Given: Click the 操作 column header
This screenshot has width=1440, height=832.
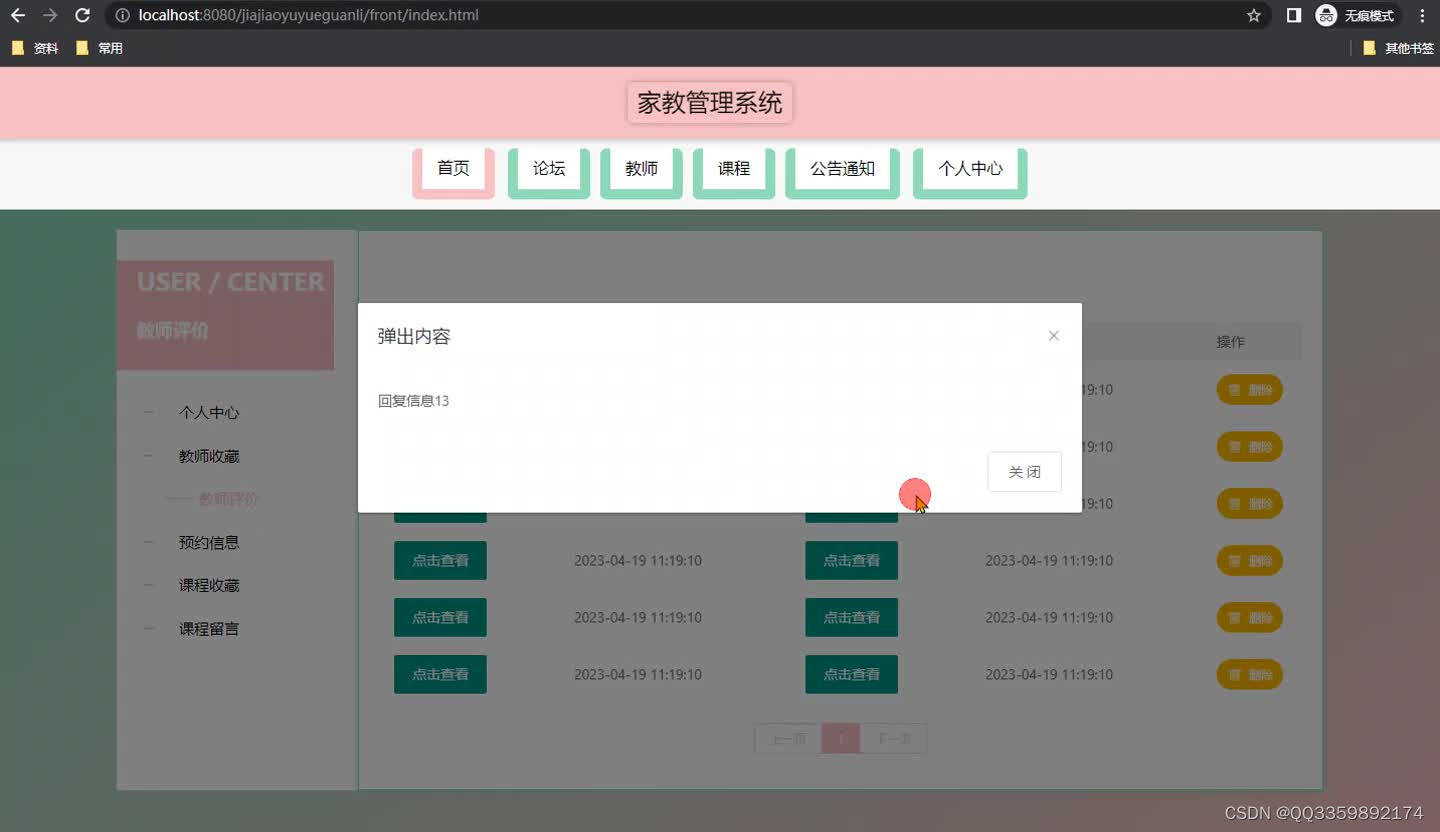Looking at the screenshot, I should [x=1230, y=342].
